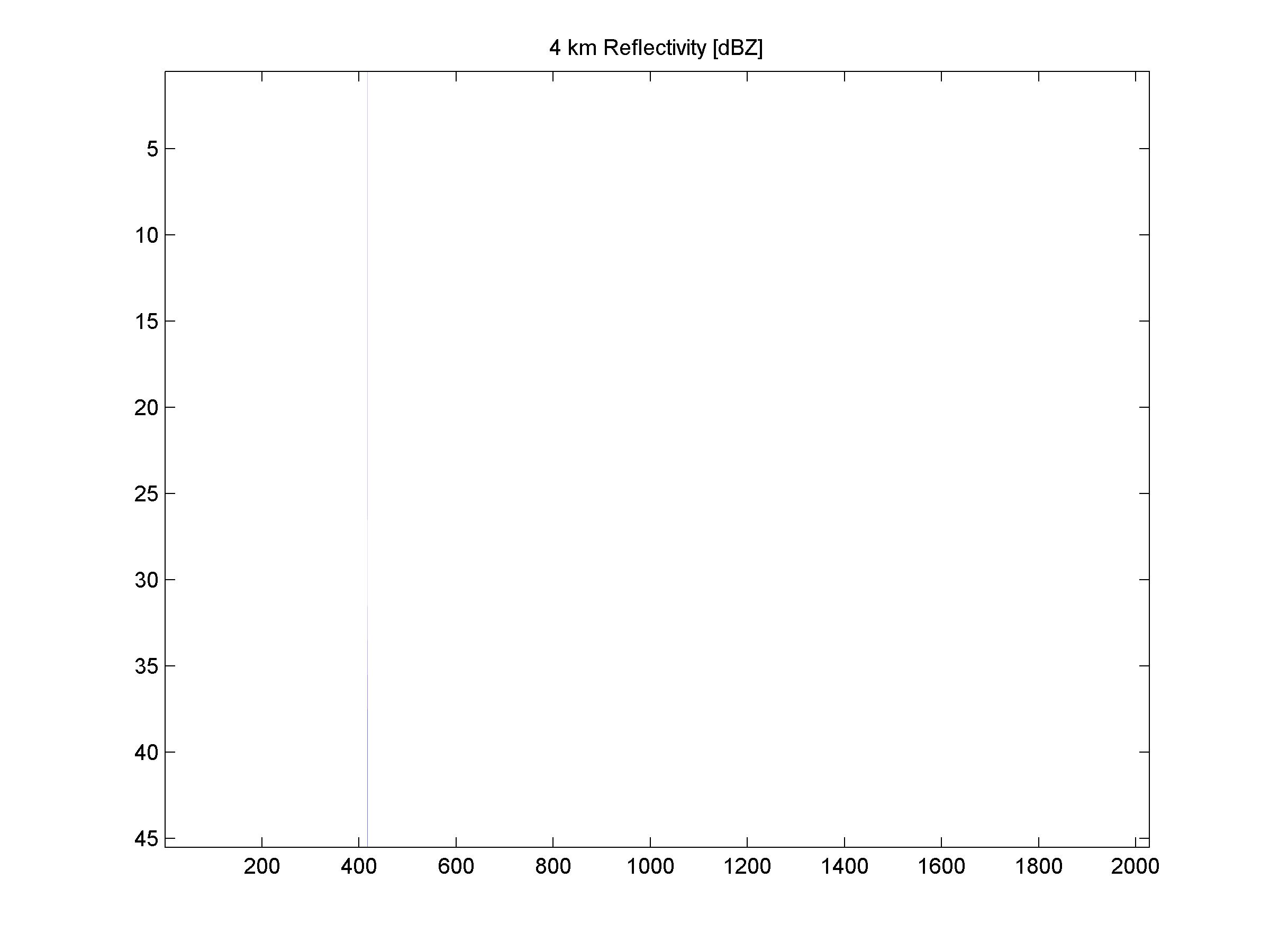Click the x-axis label 1000

650,866
